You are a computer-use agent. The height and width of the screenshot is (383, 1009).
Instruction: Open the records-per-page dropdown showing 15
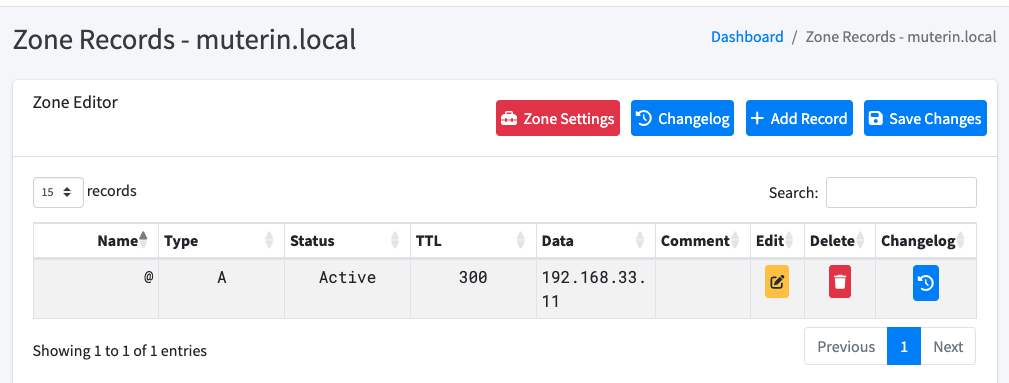tap(58, 192)
